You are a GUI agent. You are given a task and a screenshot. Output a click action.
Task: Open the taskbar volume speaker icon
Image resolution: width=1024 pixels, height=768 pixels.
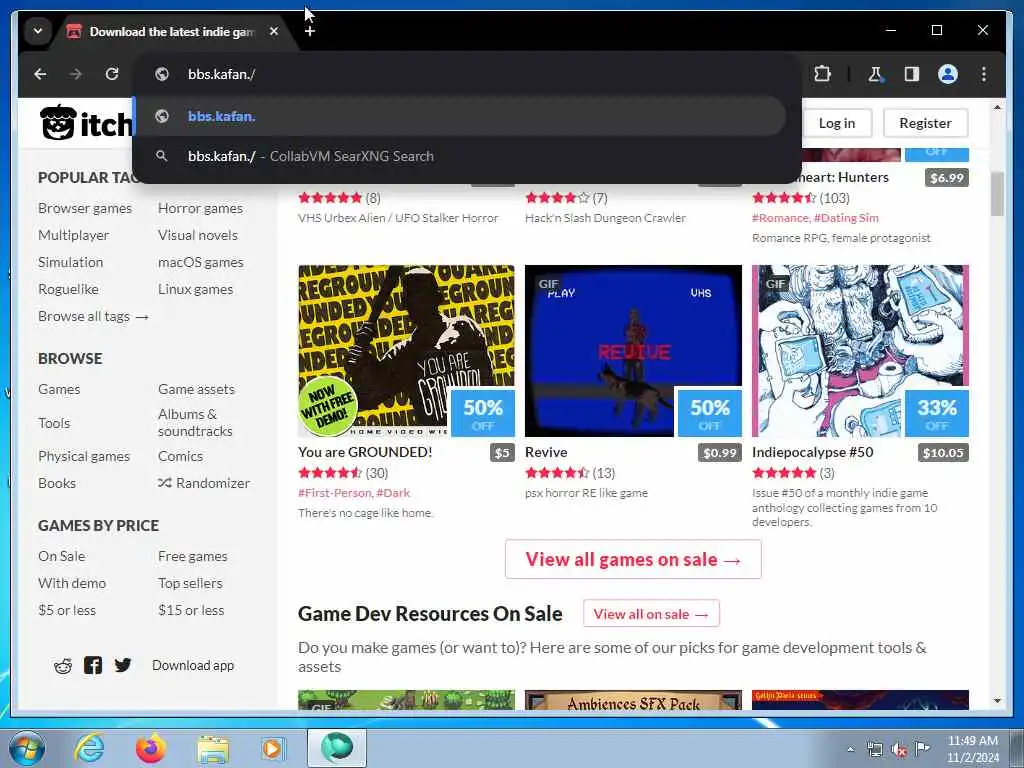pyautogui.click(x=899, y=749)
